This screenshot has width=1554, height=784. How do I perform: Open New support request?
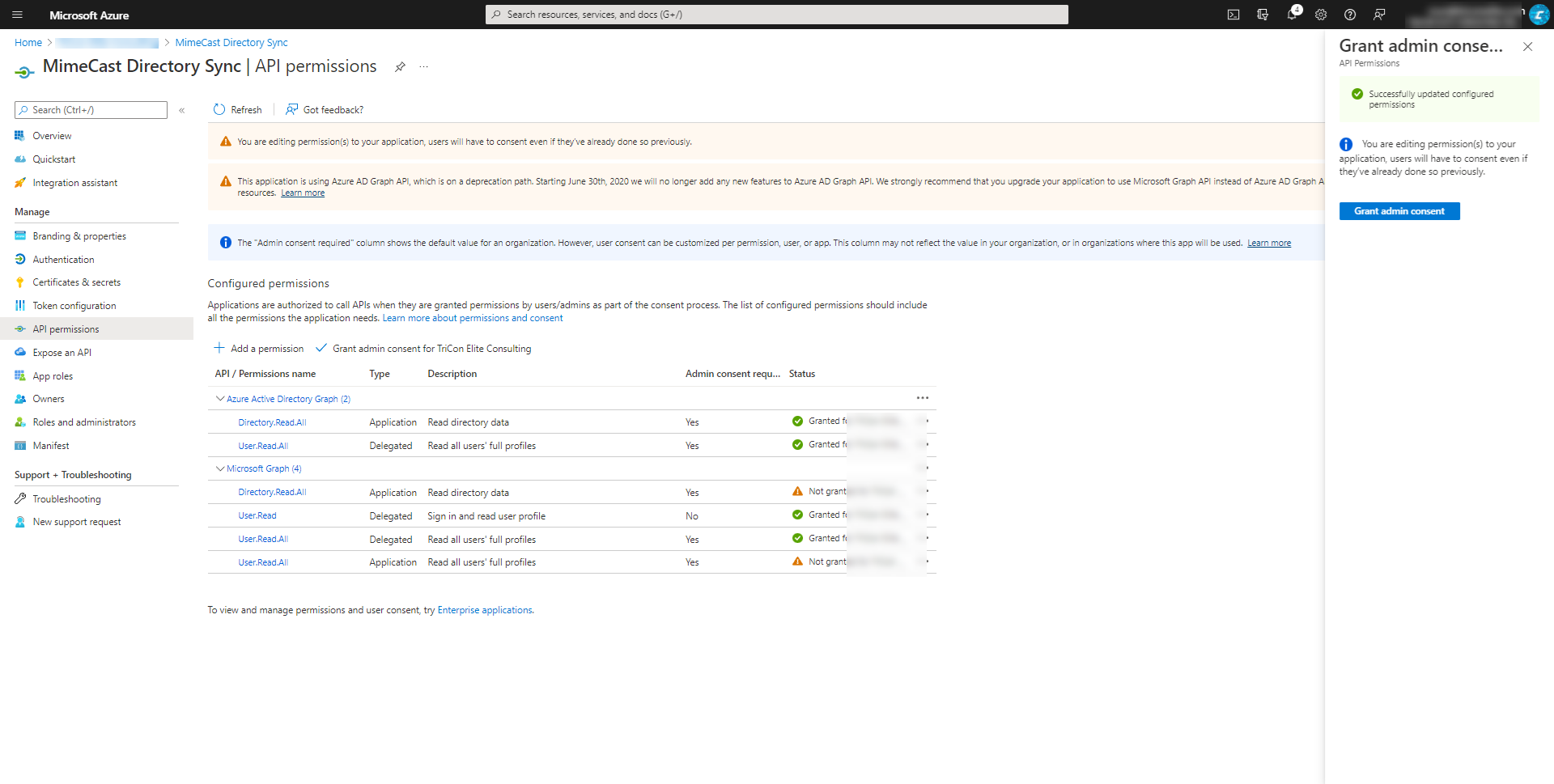[x=77, y=522]
